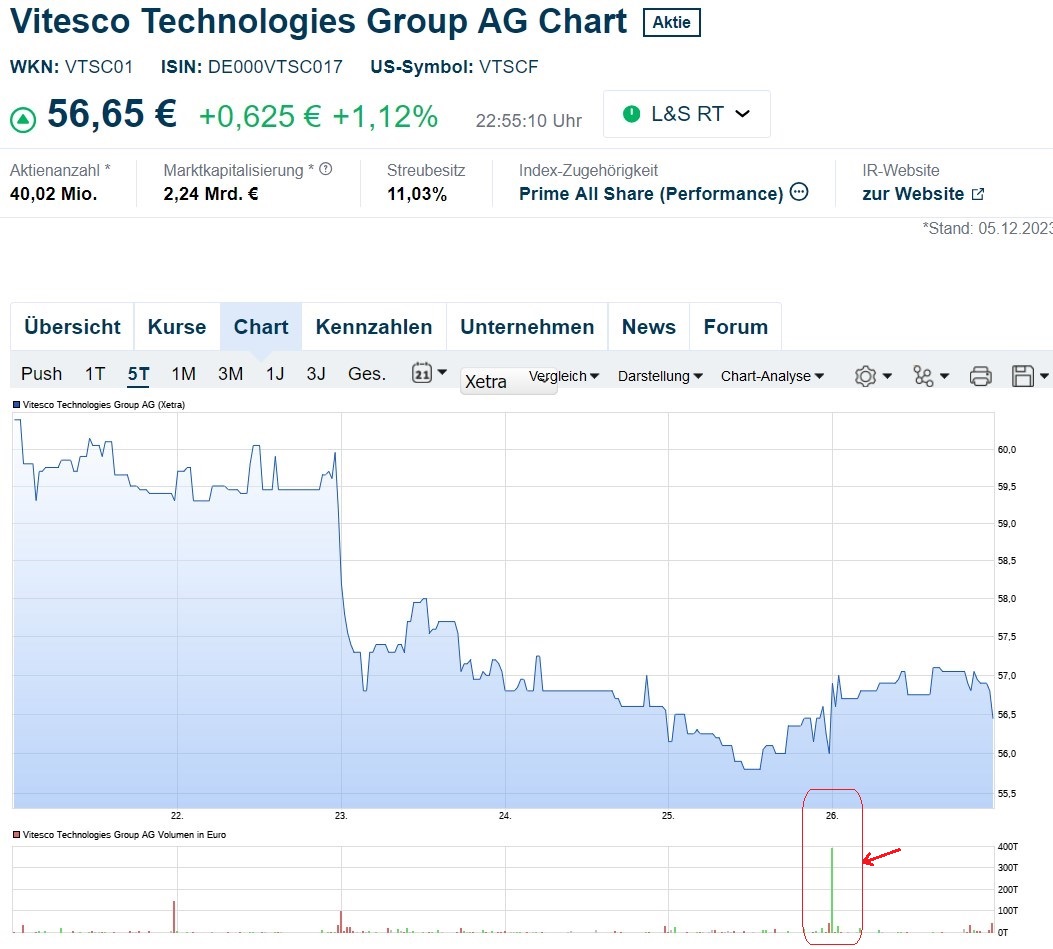Open the calendar date range picker icon
The height and width of the screenshot is (949, 1053).
pos(421,373)
